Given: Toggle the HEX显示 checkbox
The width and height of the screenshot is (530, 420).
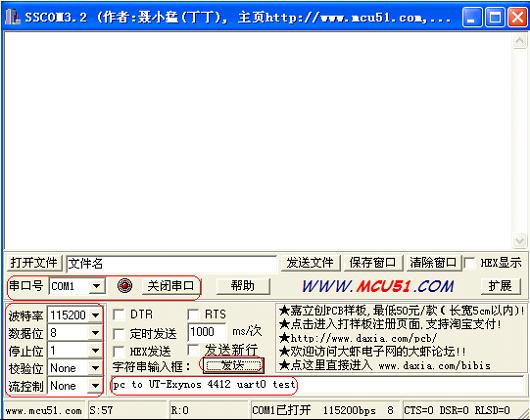Looking at the screenshot, I should pos(469,263).
